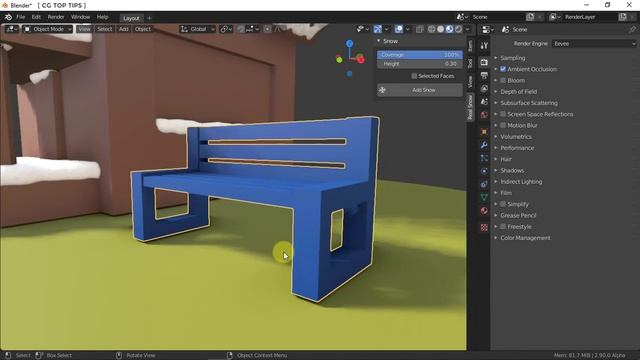
Task: Open the Physics properties tab icon
Action: pos(484,171)
